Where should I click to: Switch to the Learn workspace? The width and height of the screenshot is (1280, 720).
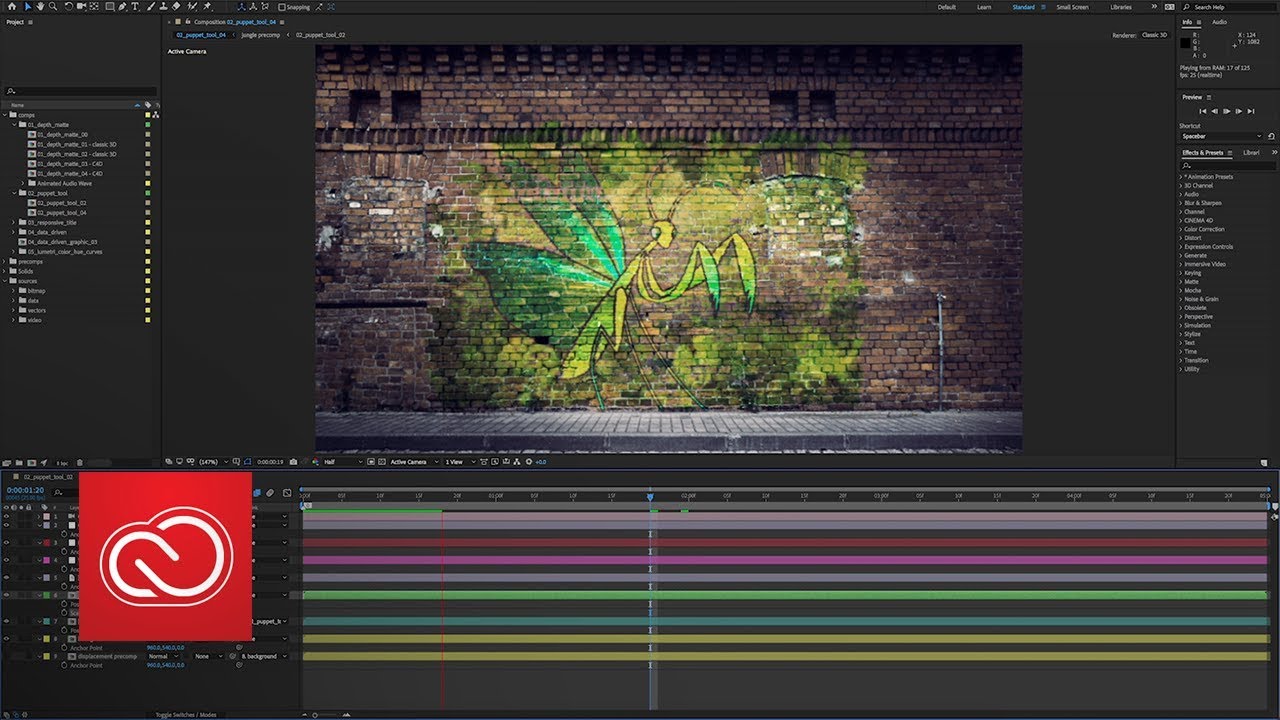pyautogui.click(x=984, y=7)
